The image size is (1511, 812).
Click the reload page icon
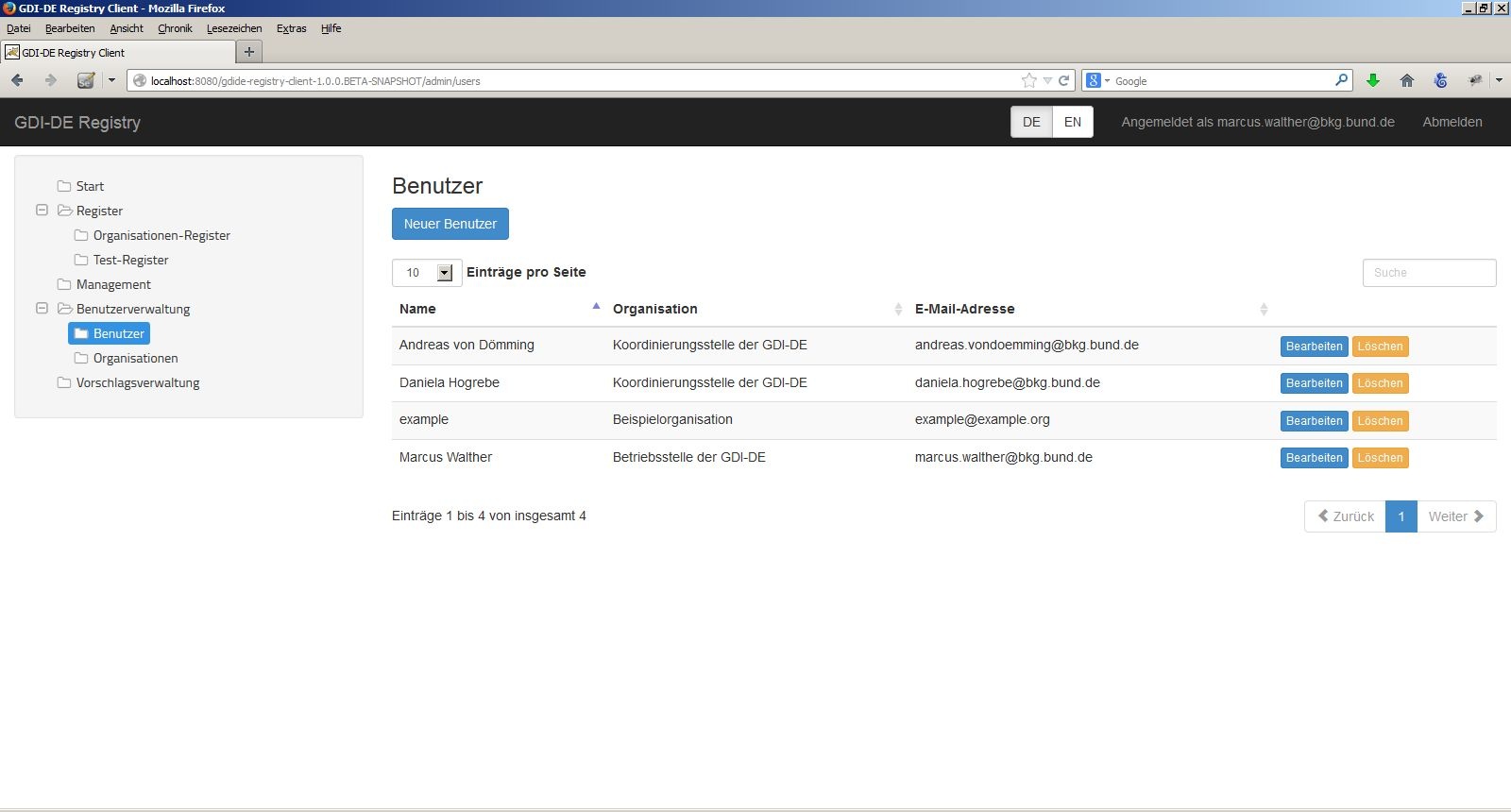[x=1063, y=80]
